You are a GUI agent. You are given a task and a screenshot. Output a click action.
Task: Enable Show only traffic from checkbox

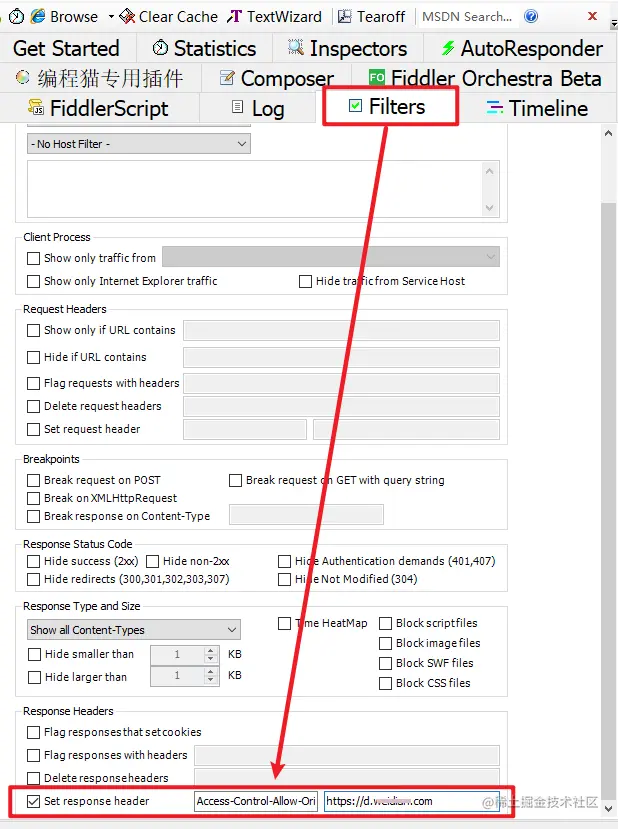click(x=33, y=258)
